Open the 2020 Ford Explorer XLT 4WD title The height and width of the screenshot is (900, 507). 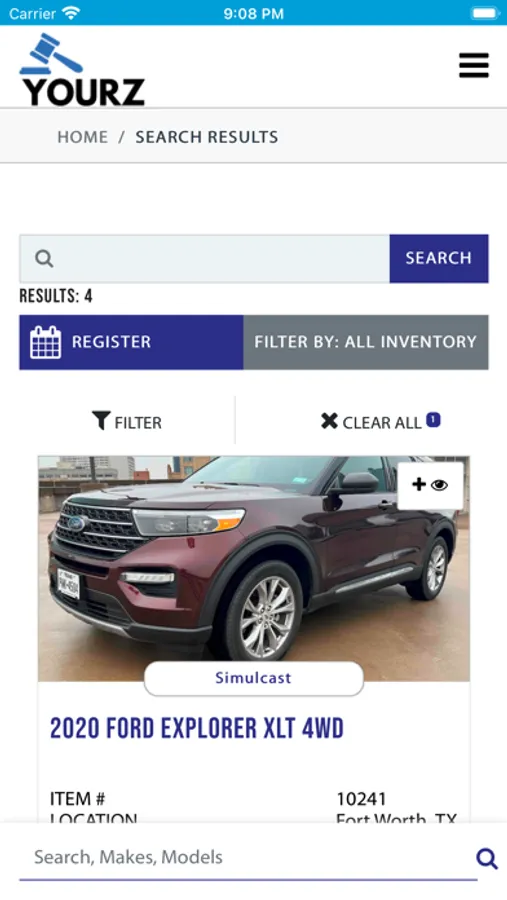[197, 729]
